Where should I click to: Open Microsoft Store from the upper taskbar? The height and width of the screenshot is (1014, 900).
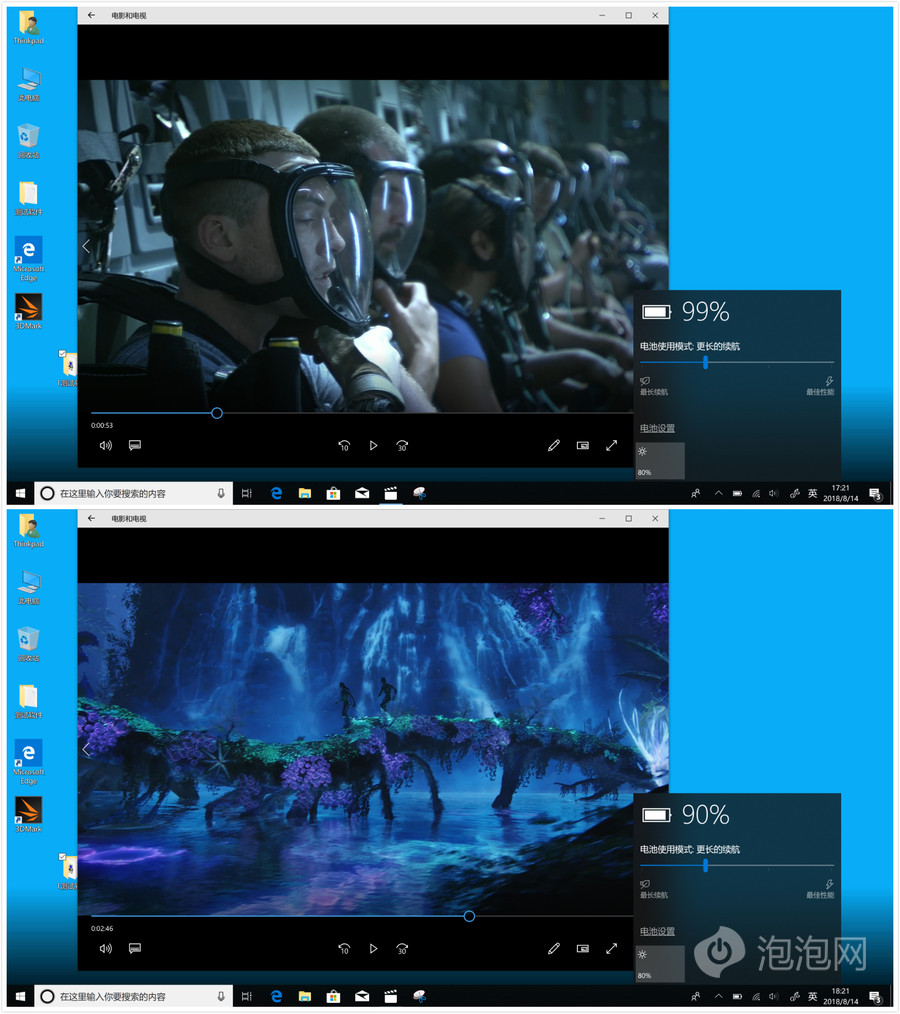(x=333, y=493)
